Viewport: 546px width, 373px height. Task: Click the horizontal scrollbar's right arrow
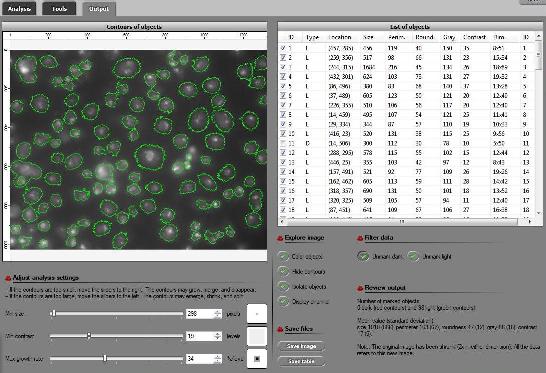[x=530, y=221]
